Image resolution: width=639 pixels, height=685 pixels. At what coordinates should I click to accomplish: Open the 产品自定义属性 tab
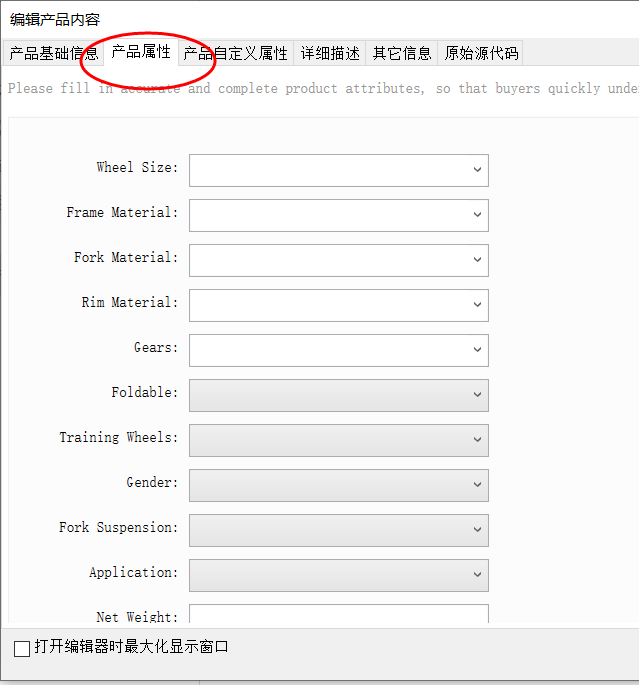(235, 53)
